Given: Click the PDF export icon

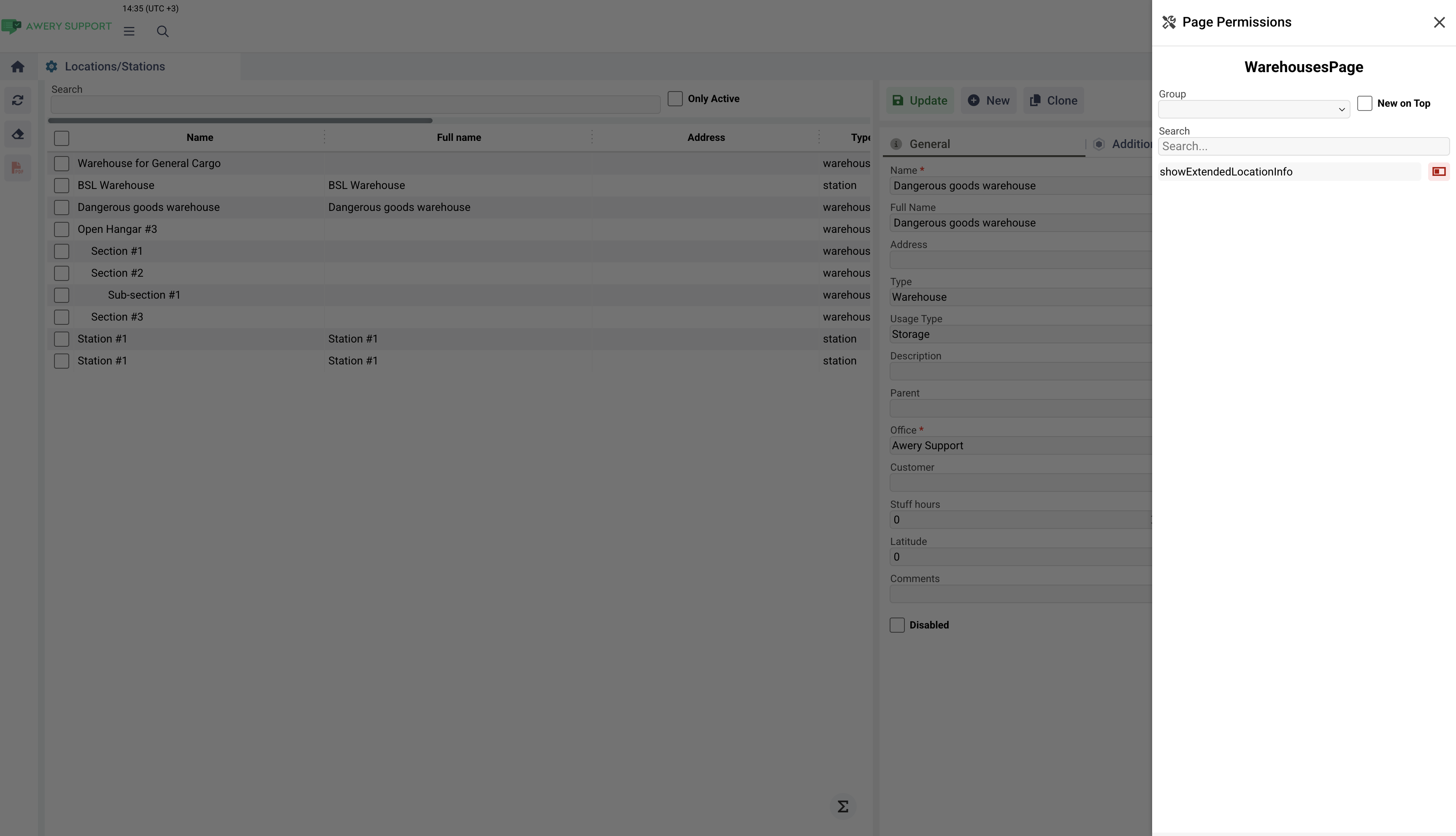Looking at the screenshot, I should tap(17, 168).
